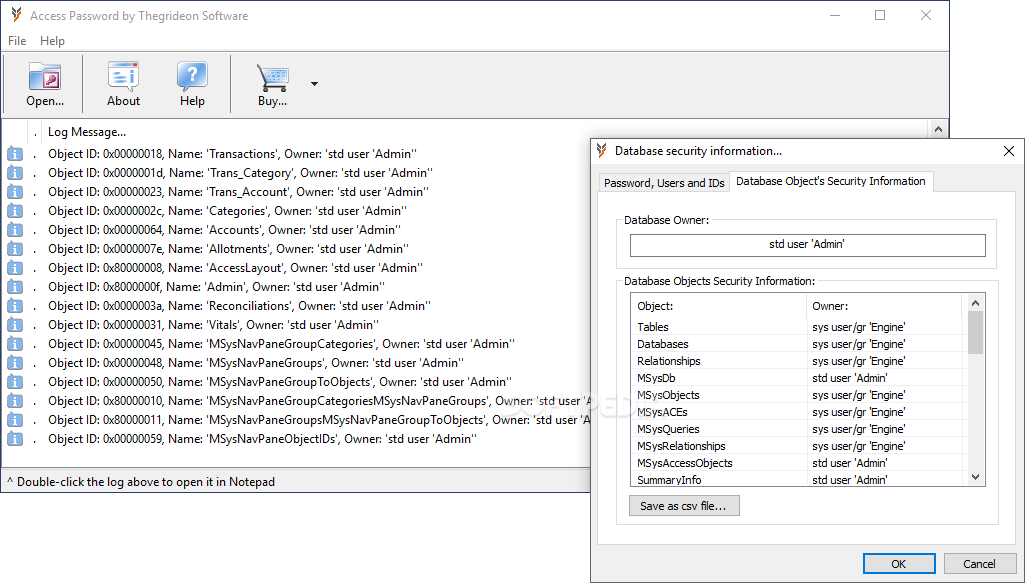Image resolution: width=1025 pixels, height=583 pixels.
Task: Click info icon for 'Categories' log row
Action: [x=15, y=211]
